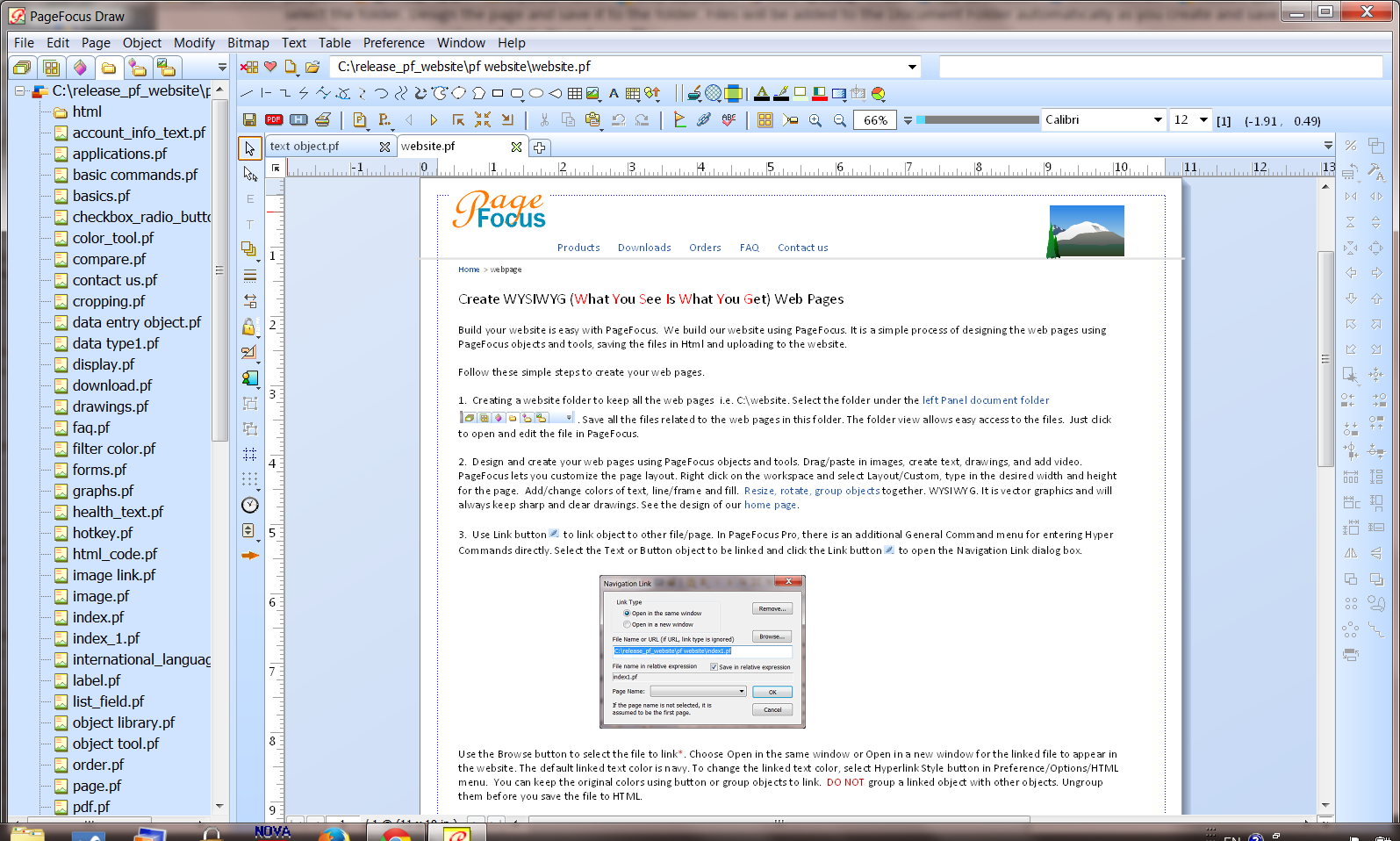Open the font name dropdown showing Calibri
1400x841 pixels.
coord(1158,120)
